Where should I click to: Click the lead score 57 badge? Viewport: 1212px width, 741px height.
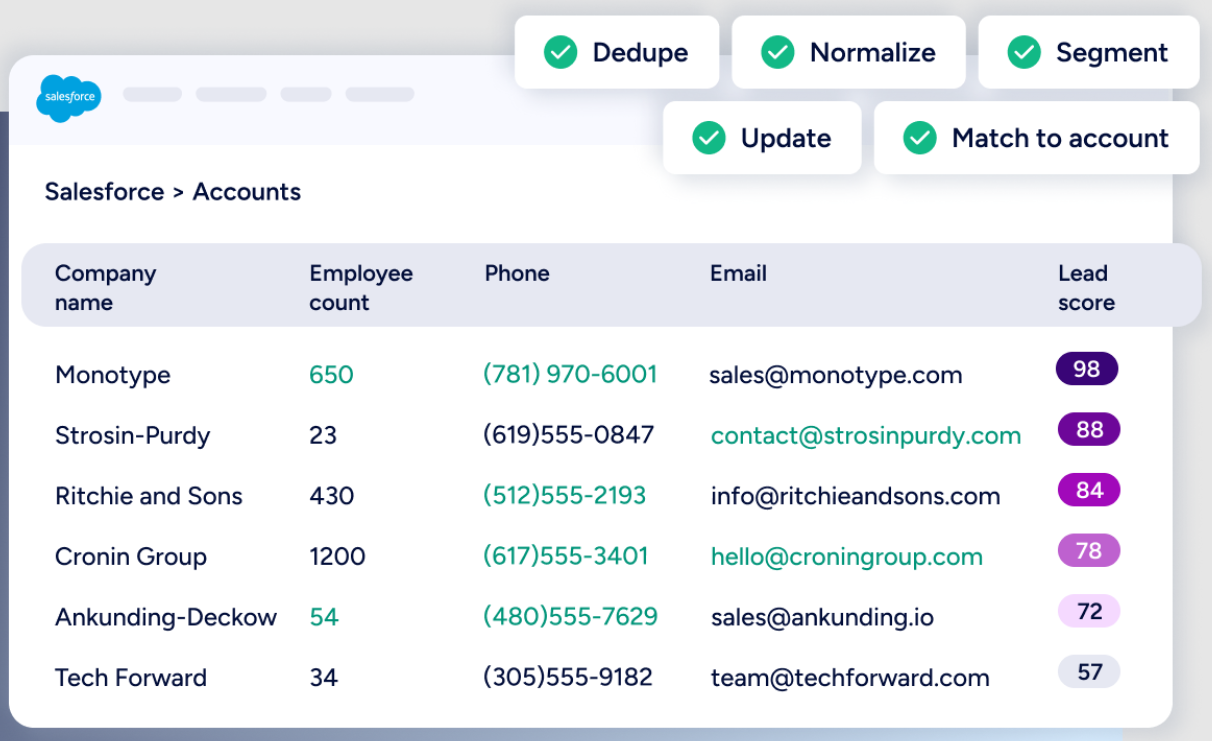[x=1089, y=671]
